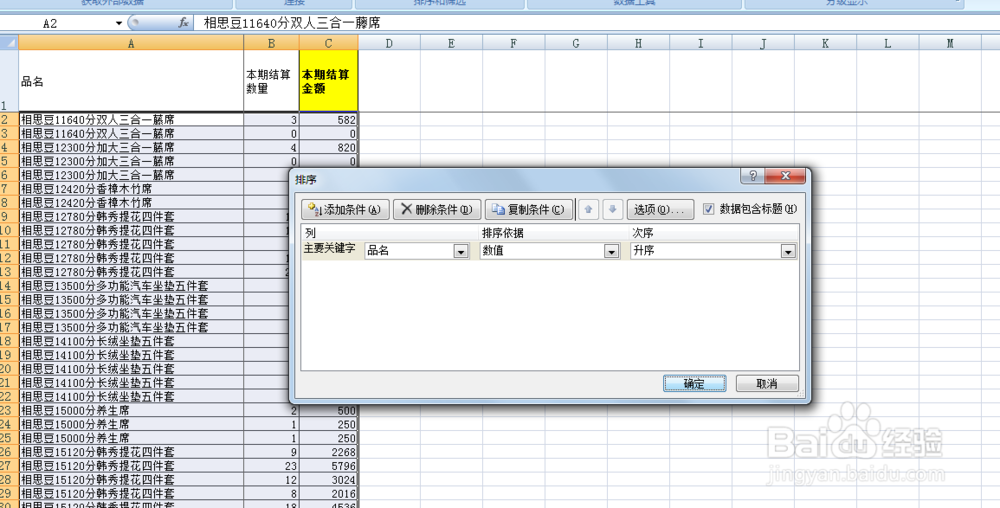Click row 23 cell 相思豆15000分养生席
1000x508 pixels.
click(131, 410)
